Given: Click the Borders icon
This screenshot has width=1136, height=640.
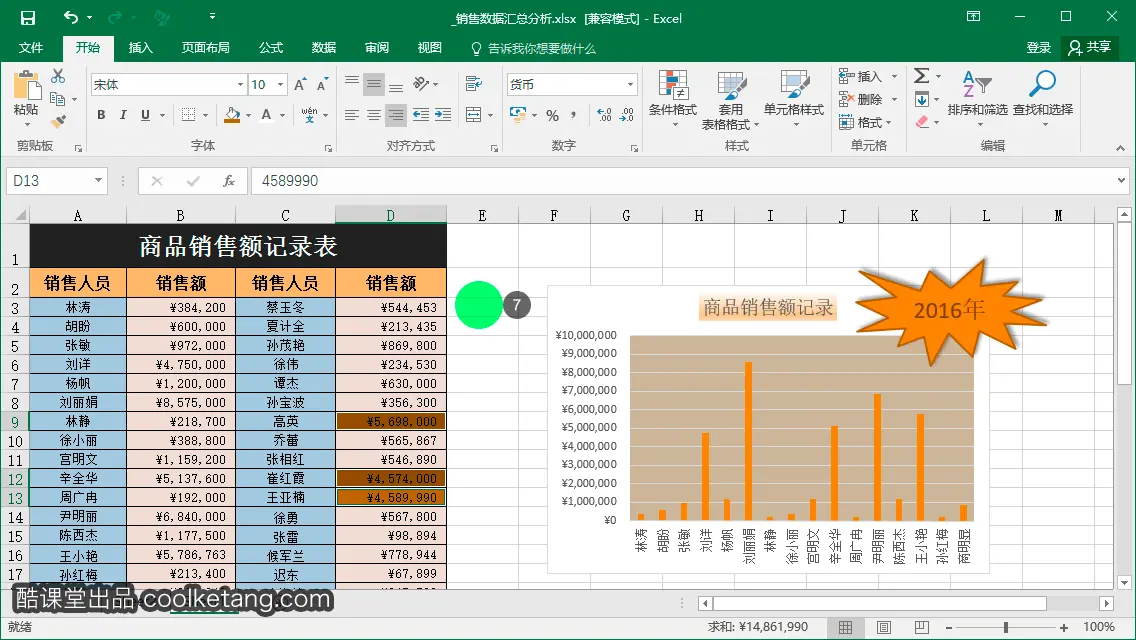Looking at the screenshot, I should pos(188,115).
